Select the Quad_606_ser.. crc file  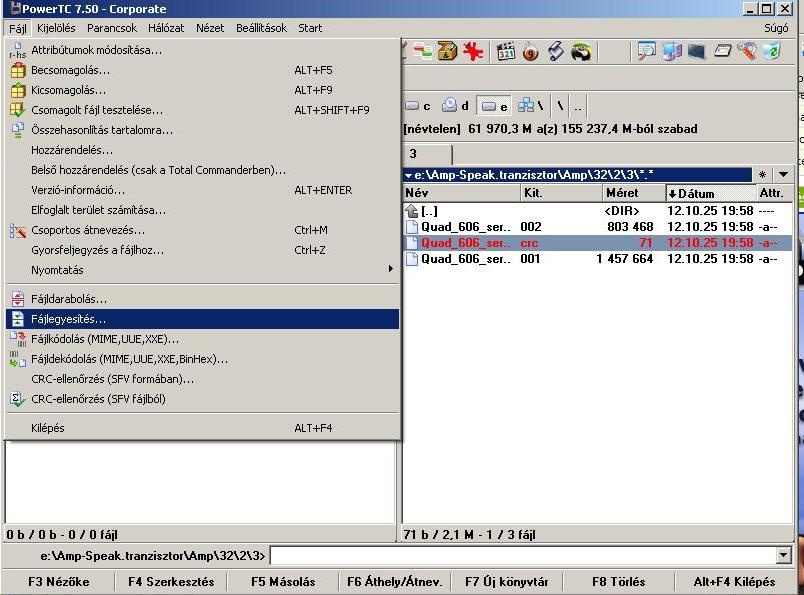(597, 243)
